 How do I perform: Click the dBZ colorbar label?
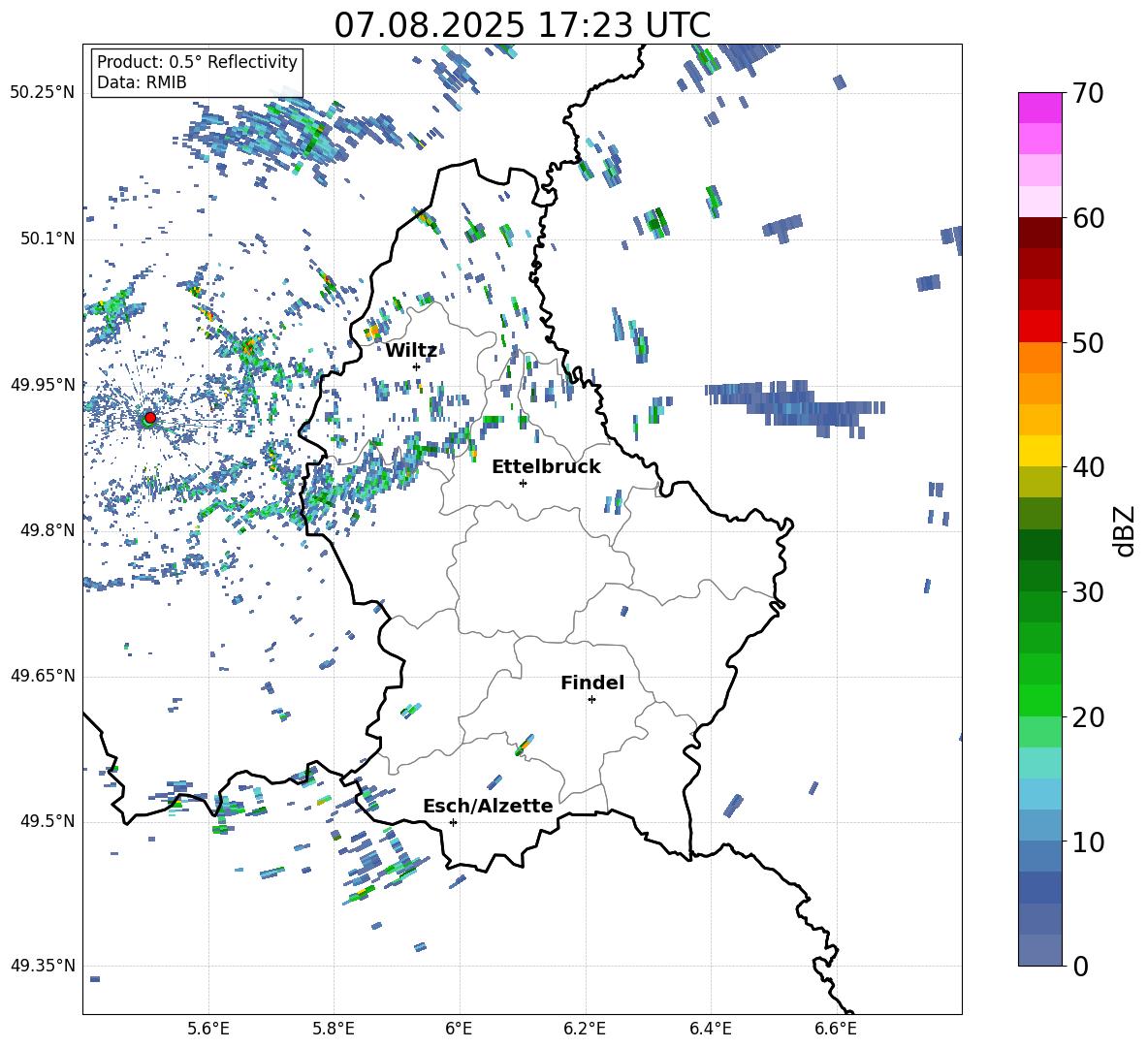click(1123, 530)
